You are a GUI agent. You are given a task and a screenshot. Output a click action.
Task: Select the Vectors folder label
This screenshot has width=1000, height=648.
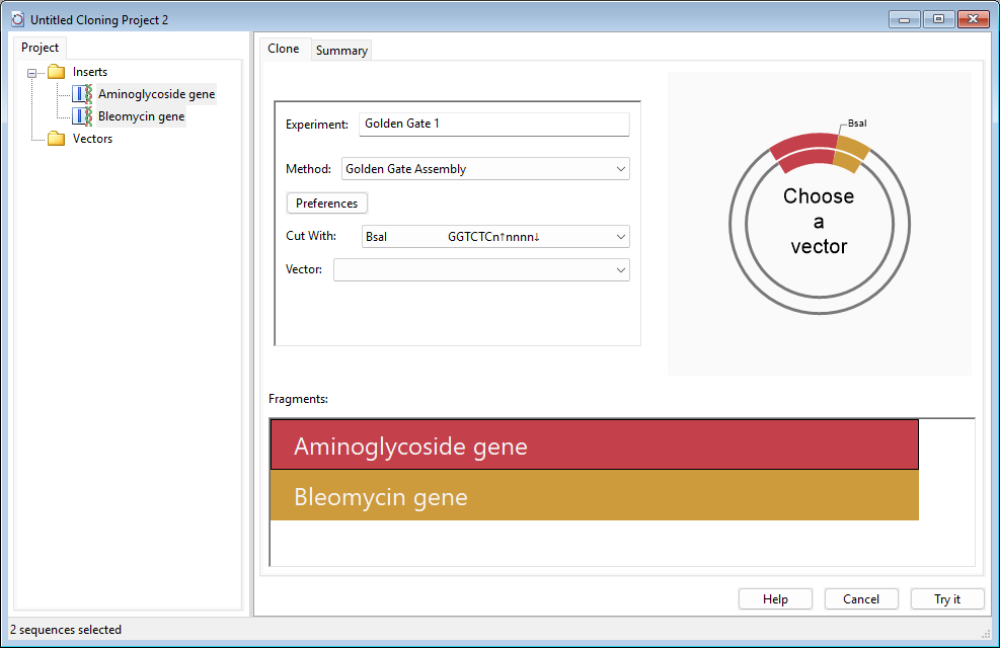[92, 138]
